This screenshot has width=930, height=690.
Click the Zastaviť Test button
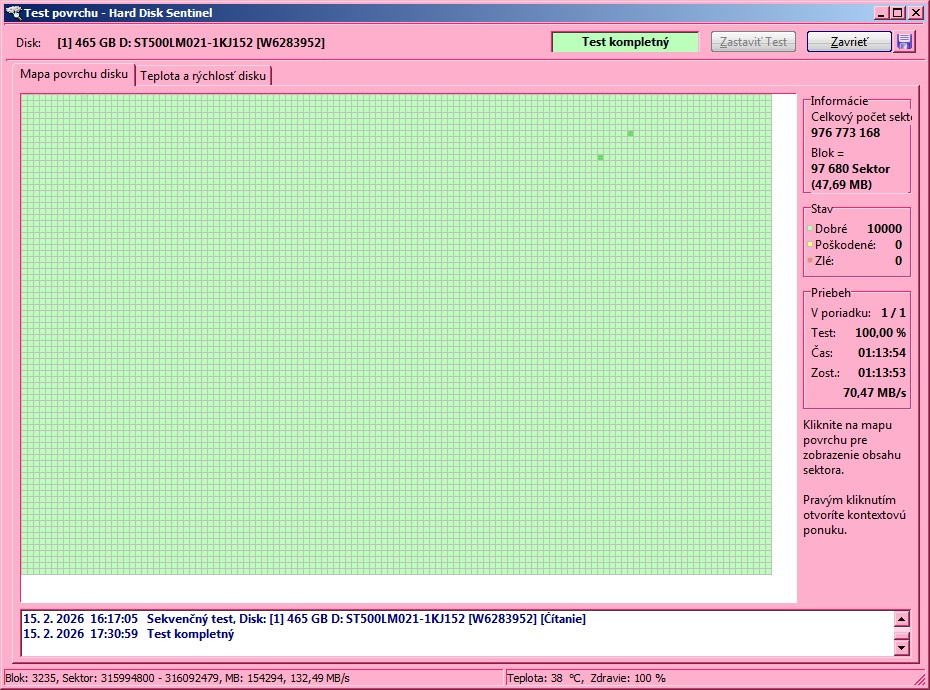pos(753,42)
